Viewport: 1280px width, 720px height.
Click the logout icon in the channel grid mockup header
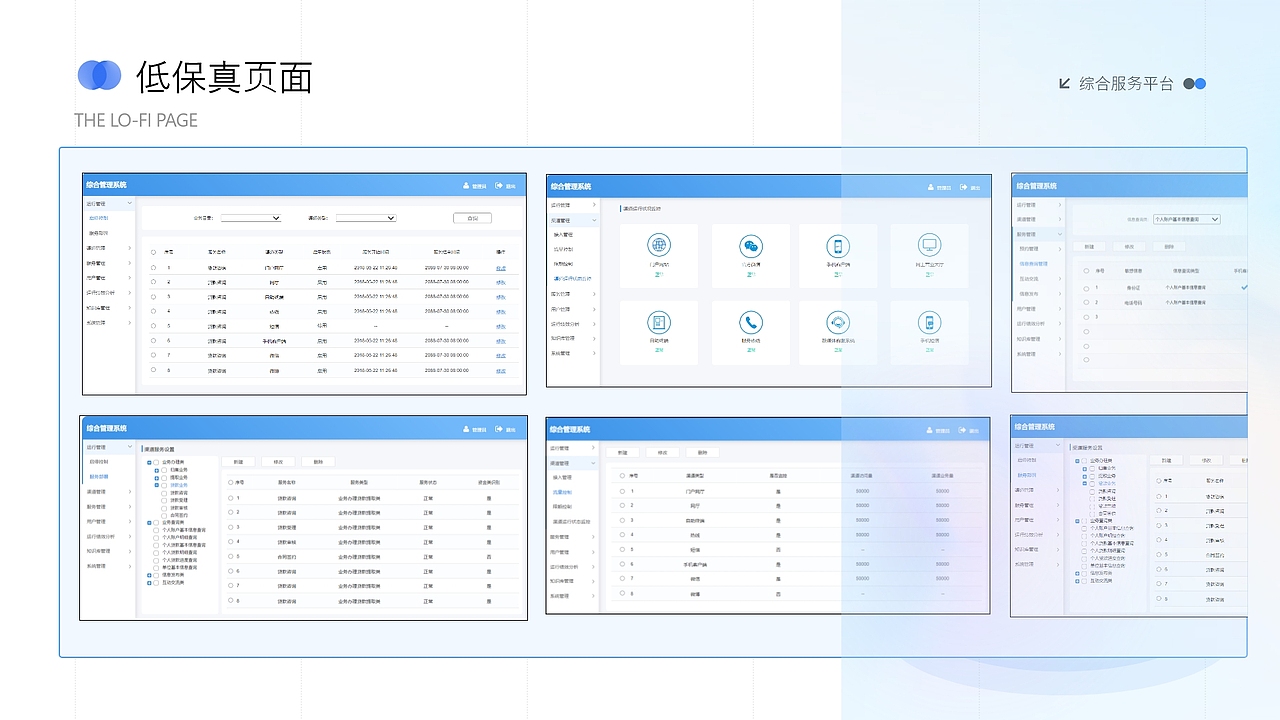click(963, 186)
